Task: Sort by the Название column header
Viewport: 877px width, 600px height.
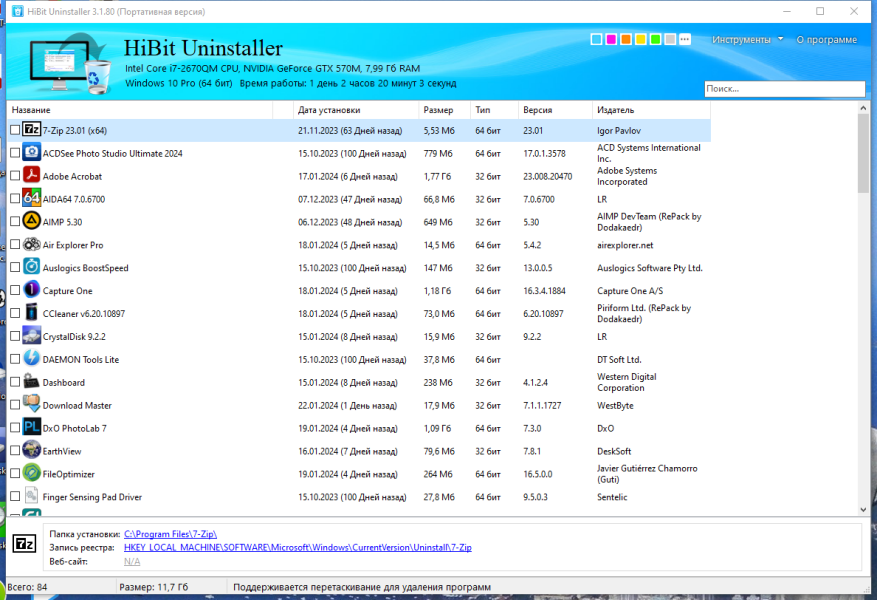Action: (x=140, y=110)
